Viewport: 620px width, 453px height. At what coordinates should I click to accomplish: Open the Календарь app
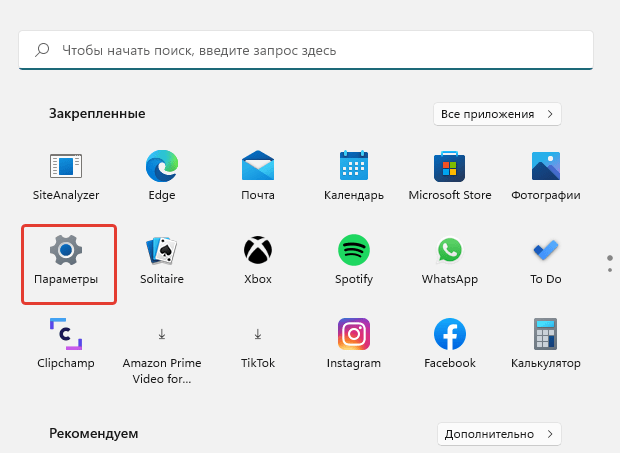tap(354, 176)
